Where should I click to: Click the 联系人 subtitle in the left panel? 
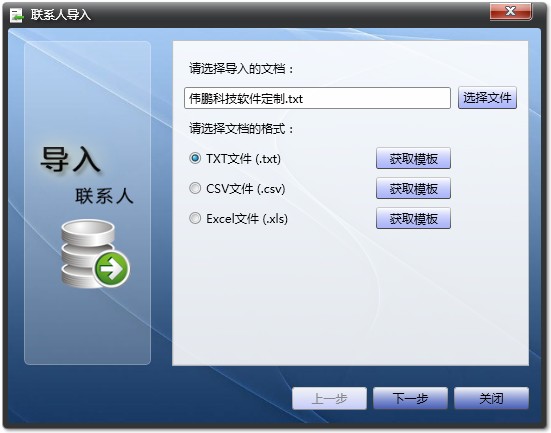[x=104, y=196]
